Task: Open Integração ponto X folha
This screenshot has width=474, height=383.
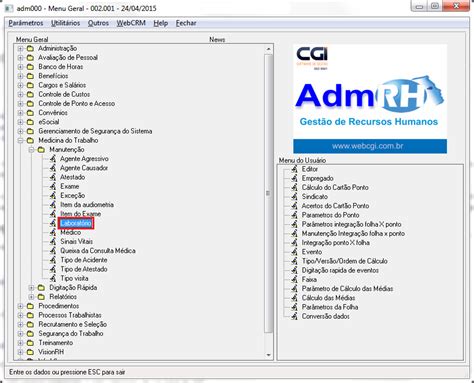Action: click(336, 243)
